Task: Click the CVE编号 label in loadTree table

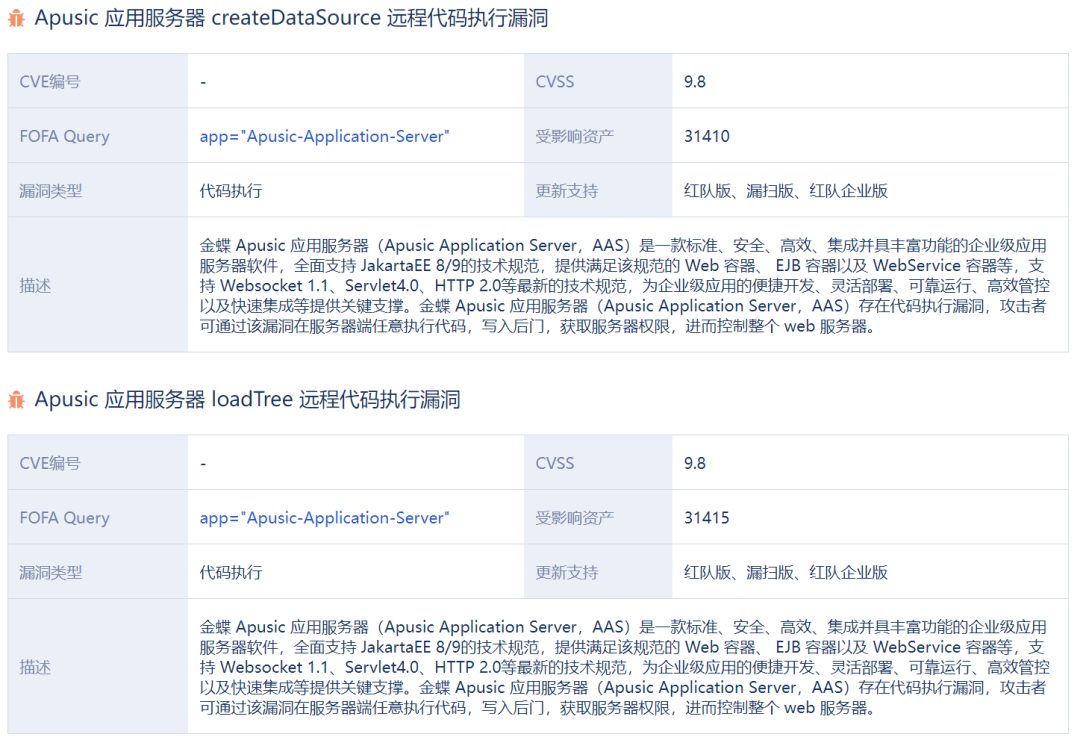Action: tap(50, 464)
